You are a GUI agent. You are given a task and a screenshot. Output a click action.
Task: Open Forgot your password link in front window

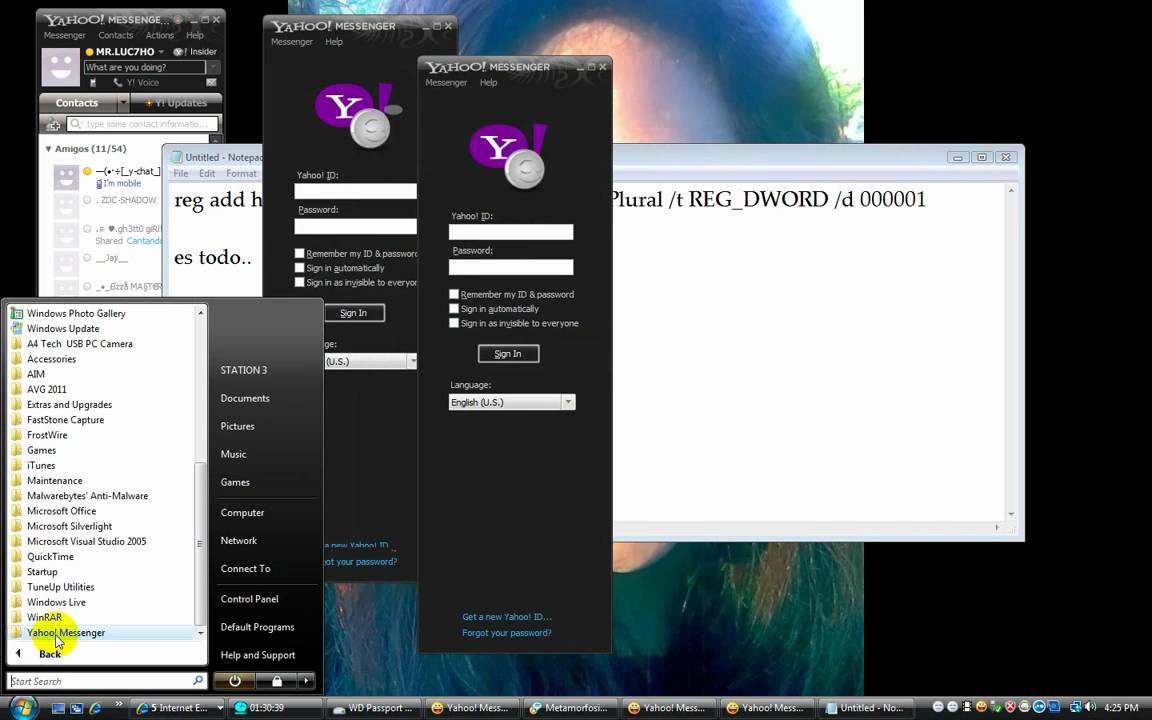pyautogui.click(x=506, y=633)
